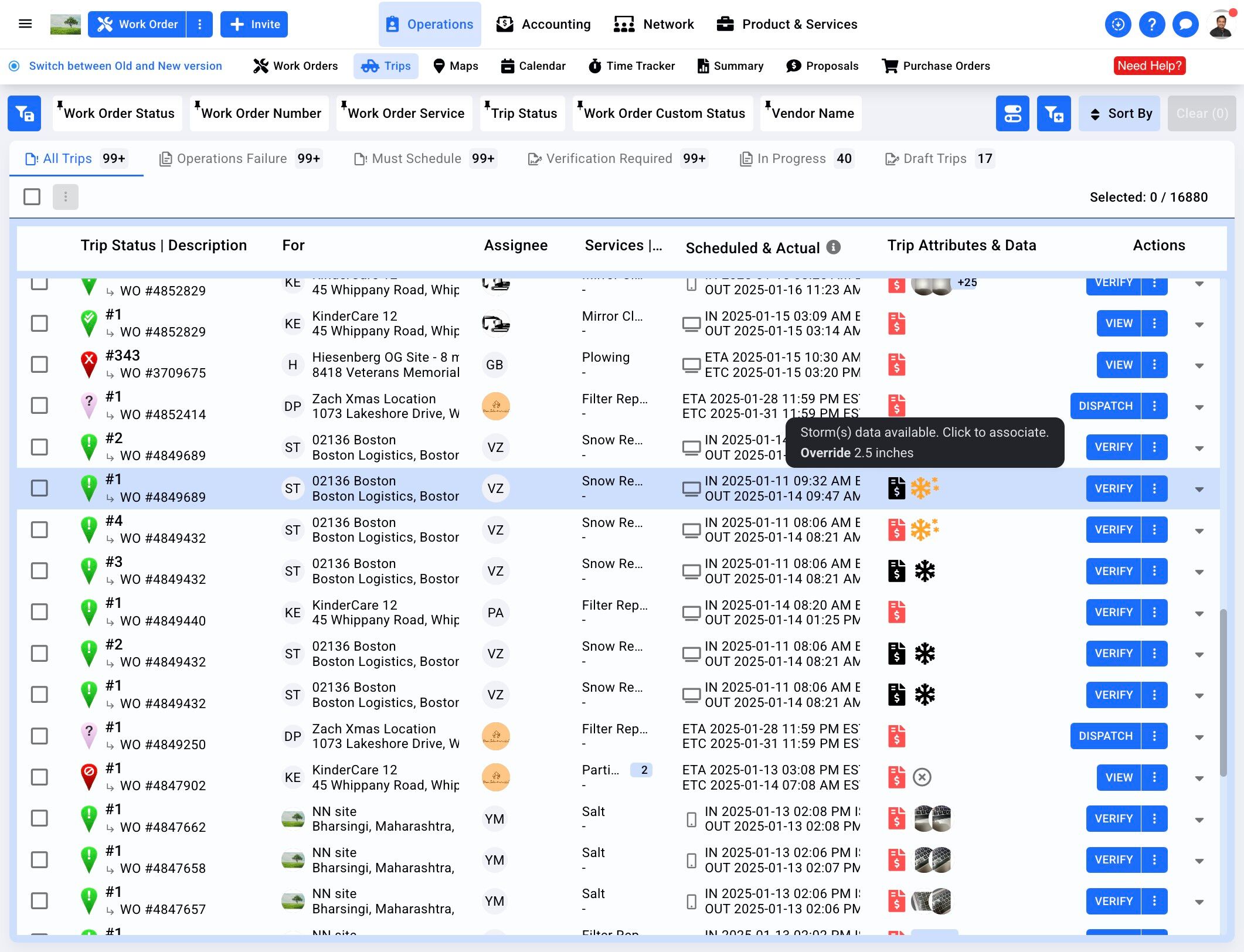Open the Sort By dropdown

pos(1119,113)
